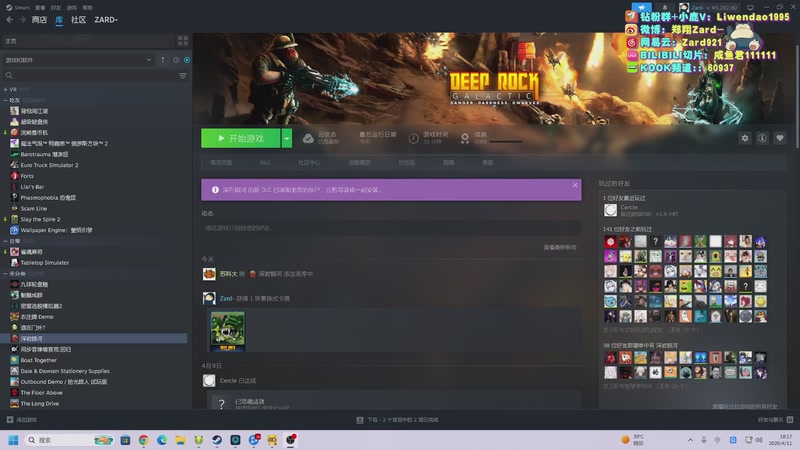Toggle the favorite heart icon
The height and width of the screenshot is (450, 800).
780,138
